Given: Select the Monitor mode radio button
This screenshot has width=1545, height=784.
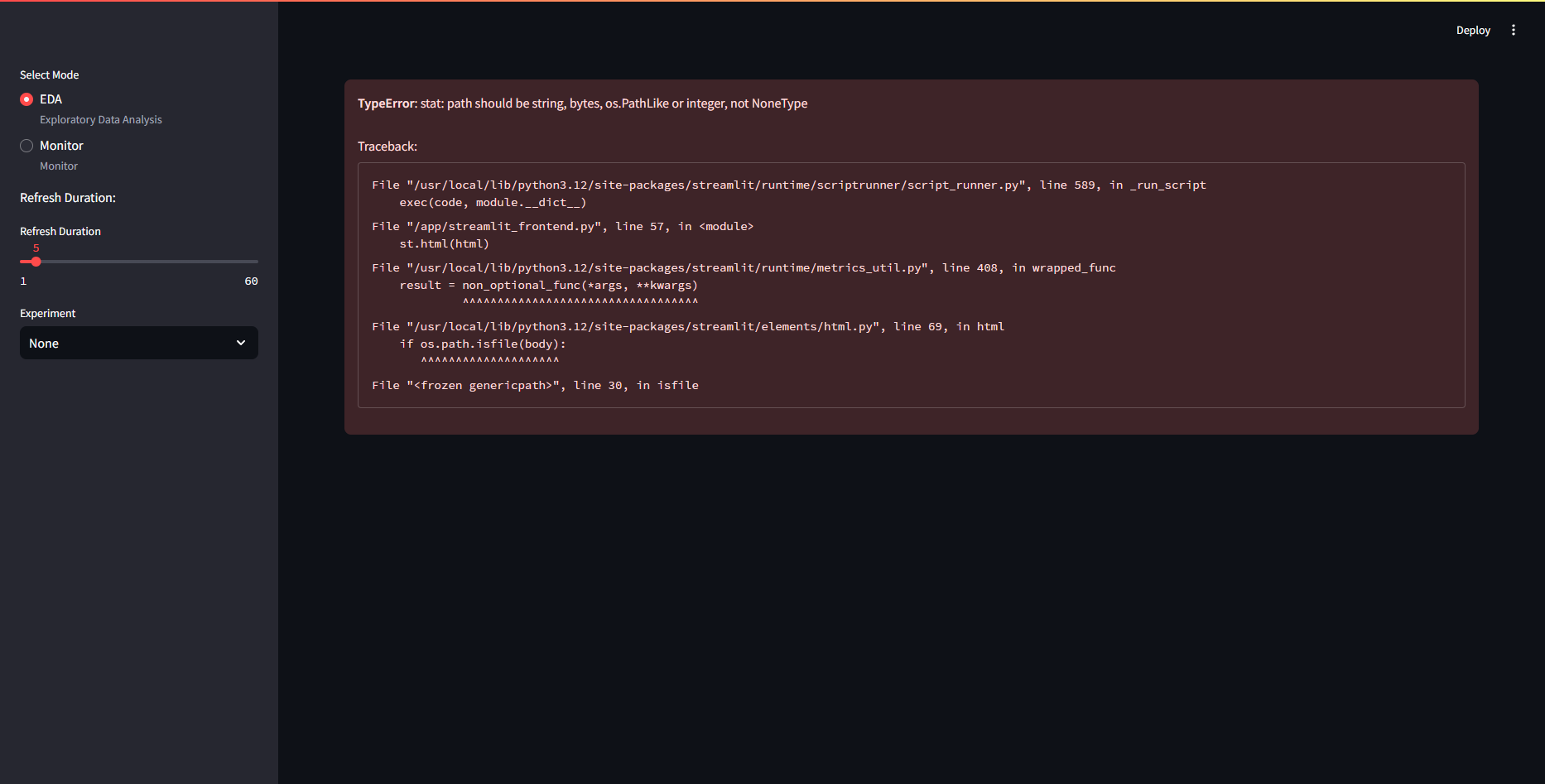Looking at the screenshot, I should [26, 146].
